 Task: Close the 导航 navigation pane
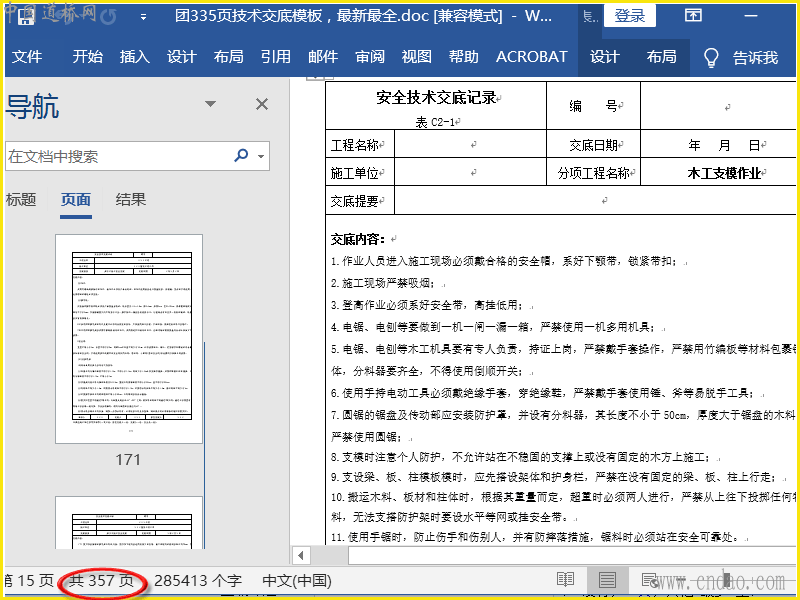pos(262,104)
